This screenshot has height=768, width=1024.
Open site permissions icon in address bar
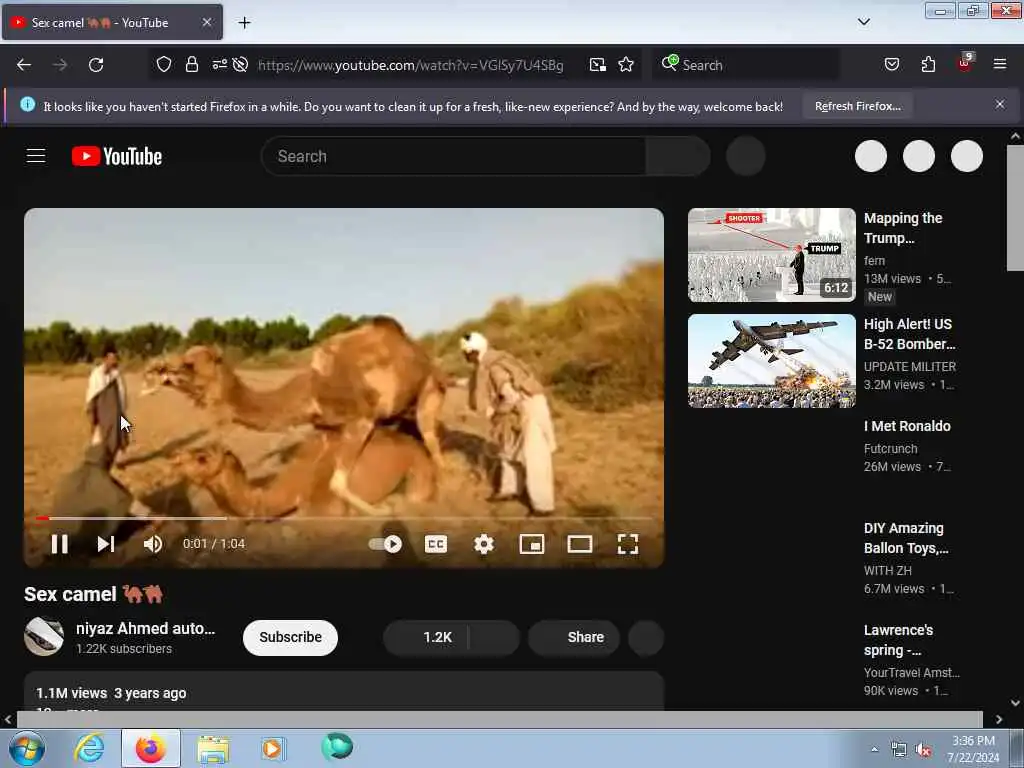219,64
